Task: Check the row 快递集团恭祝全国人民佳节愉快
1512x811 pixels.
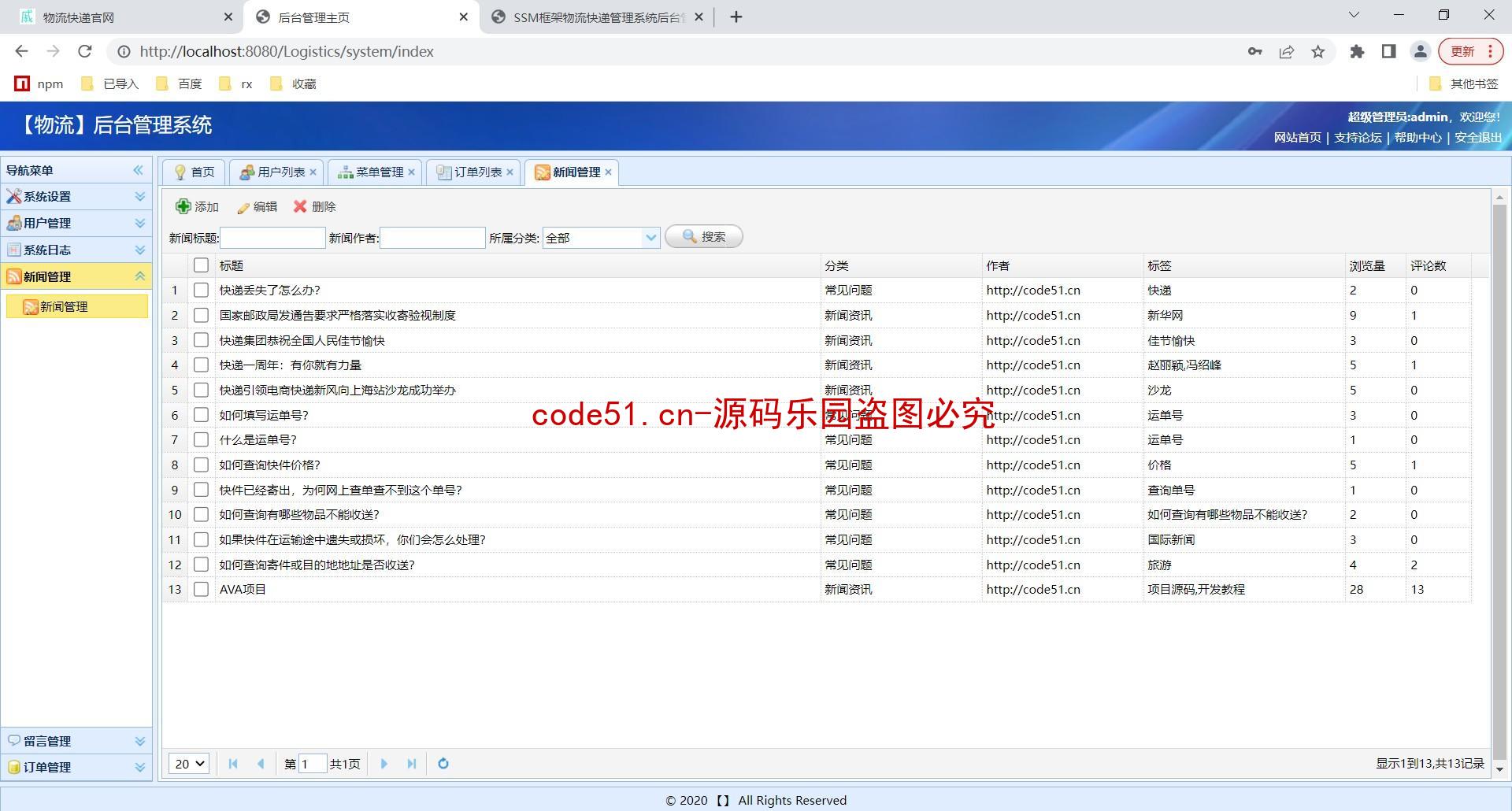Action: click(x=201, y=340)
